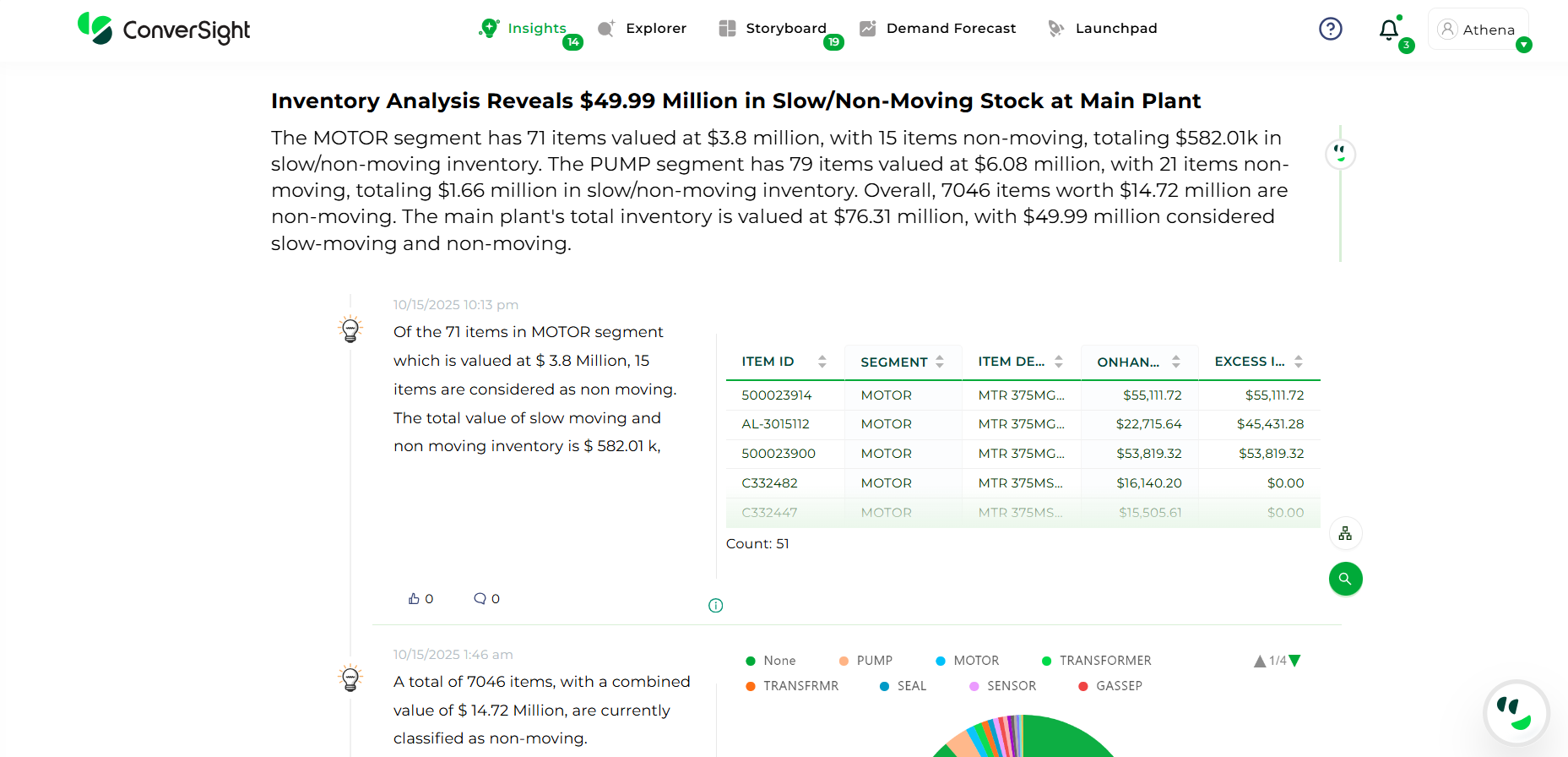1568x757 pixels.
Task: Expand the Athena user profile dropdown
Action: point(1523,46)
